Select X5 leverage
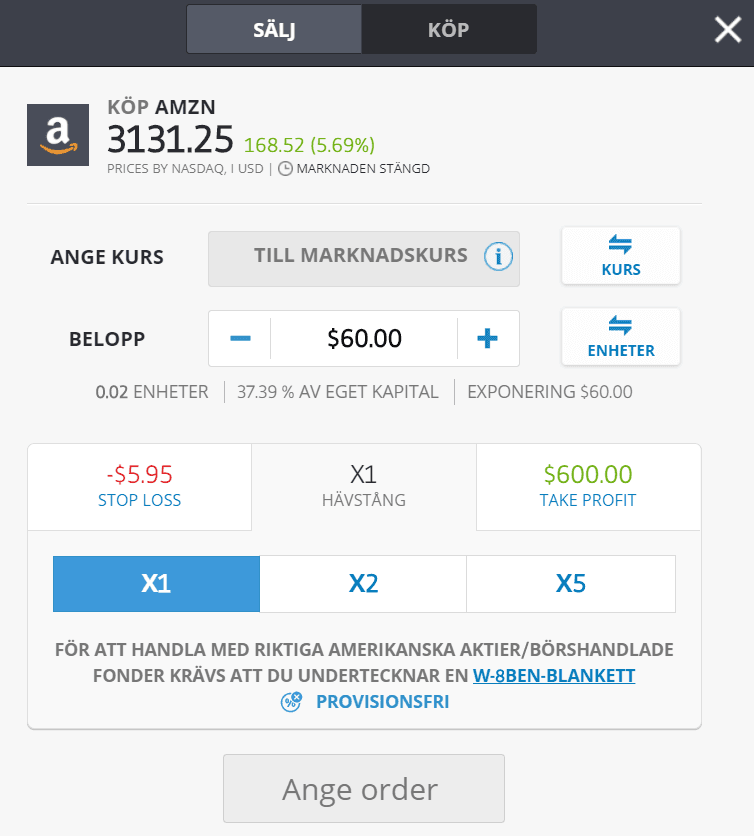The height and width of the screenshot is (836, 754). pos(570,584)
